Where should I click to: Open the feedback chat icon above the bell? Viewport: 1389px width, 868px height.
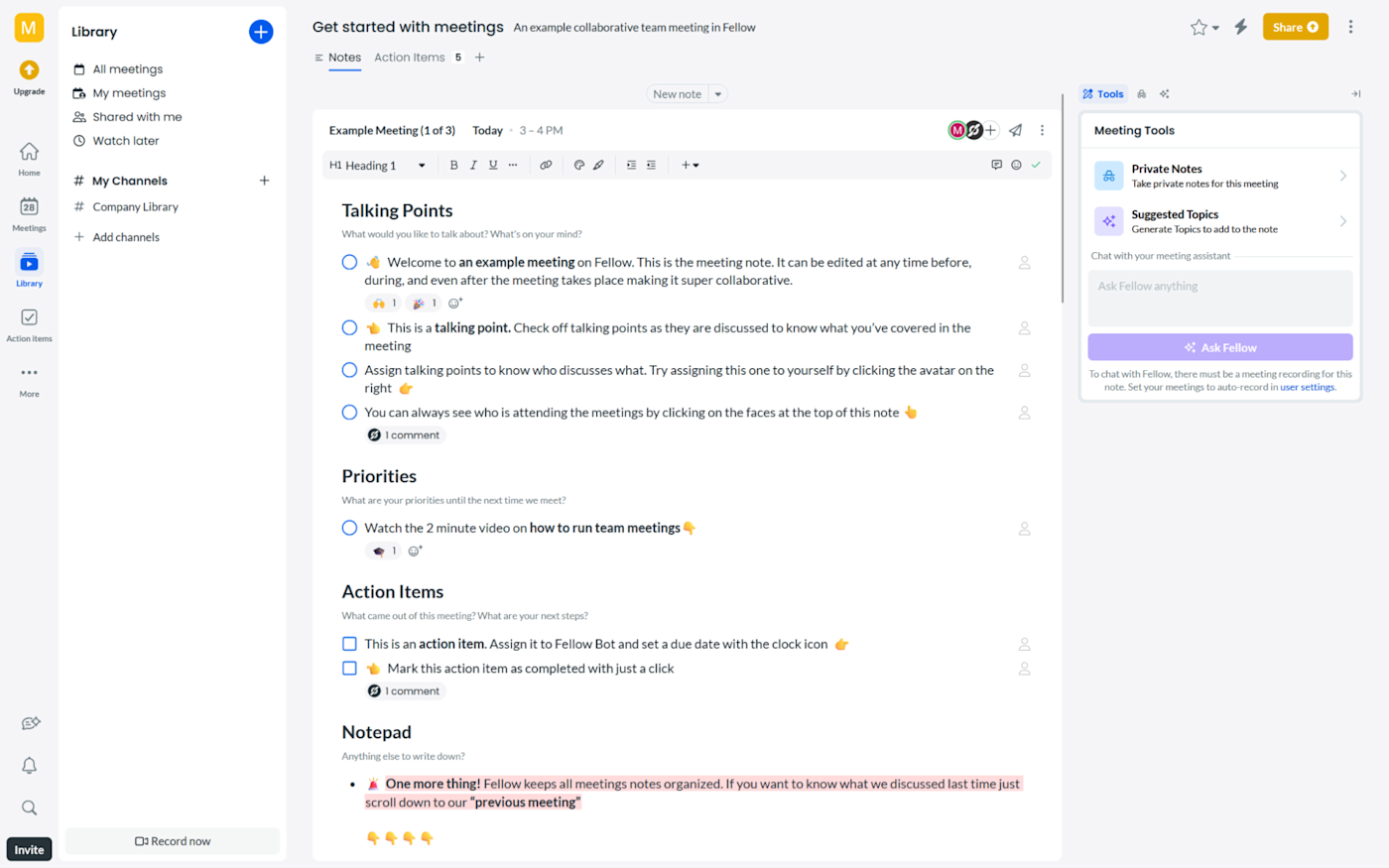30,723
